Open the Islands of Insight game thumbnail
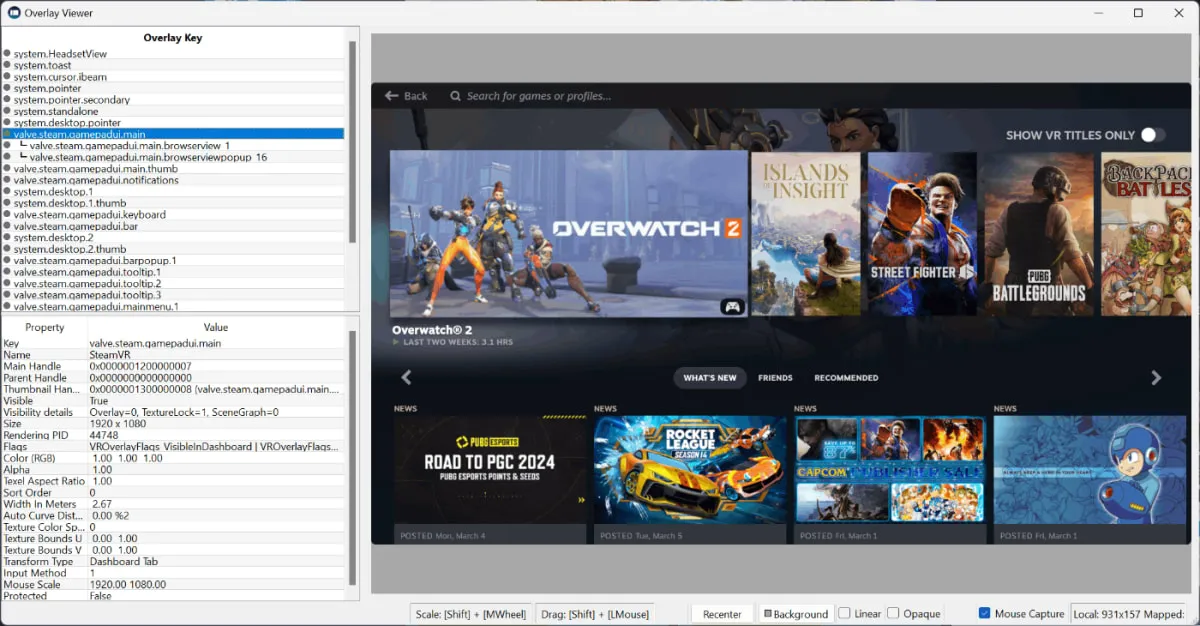Image resolution: width=1200 pixels, height=626 pixels. pyautogui.click(x=806, y=234)
